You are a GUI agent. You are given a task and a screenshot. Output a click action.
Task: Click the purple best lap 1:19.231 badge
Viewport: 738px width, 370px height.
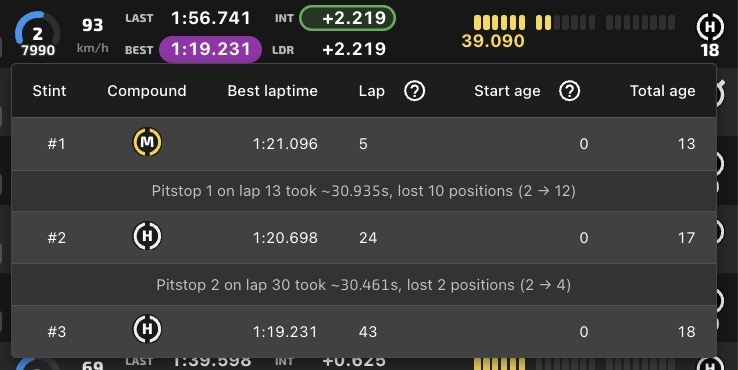[210, 49]
